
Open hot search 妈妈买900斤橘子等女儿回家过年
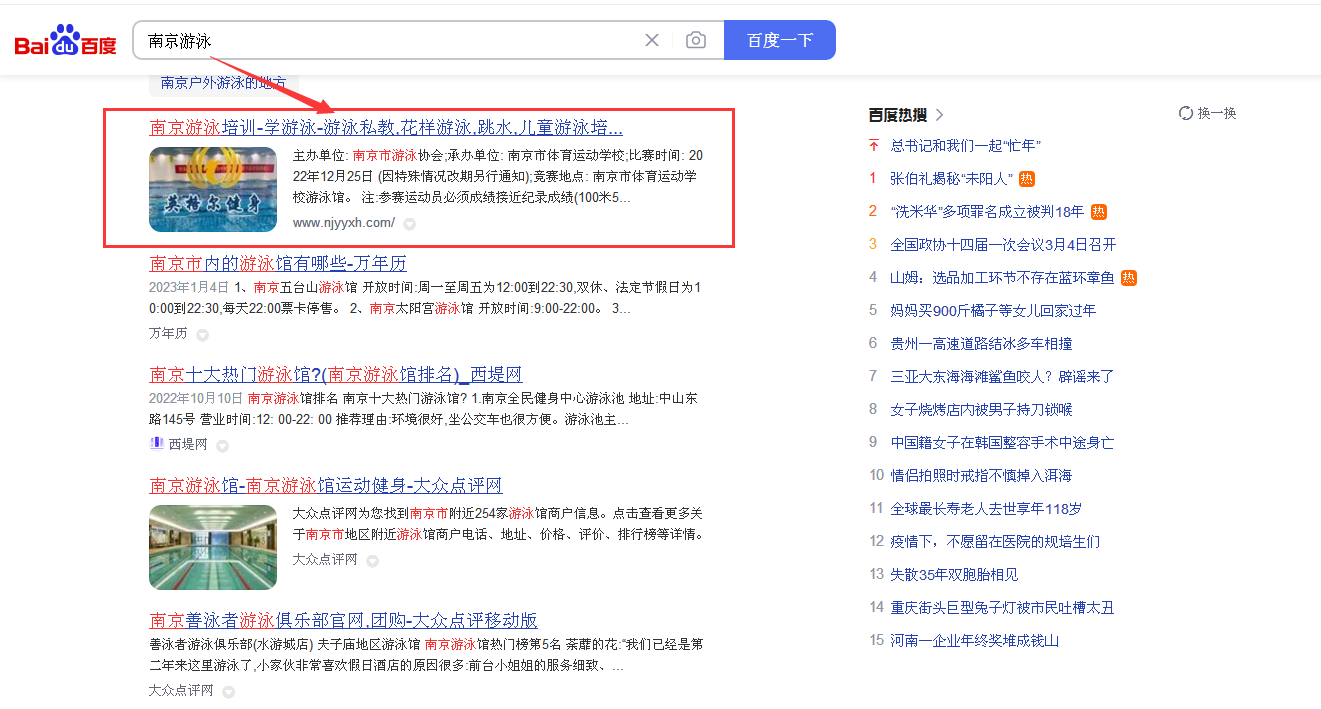993,311
